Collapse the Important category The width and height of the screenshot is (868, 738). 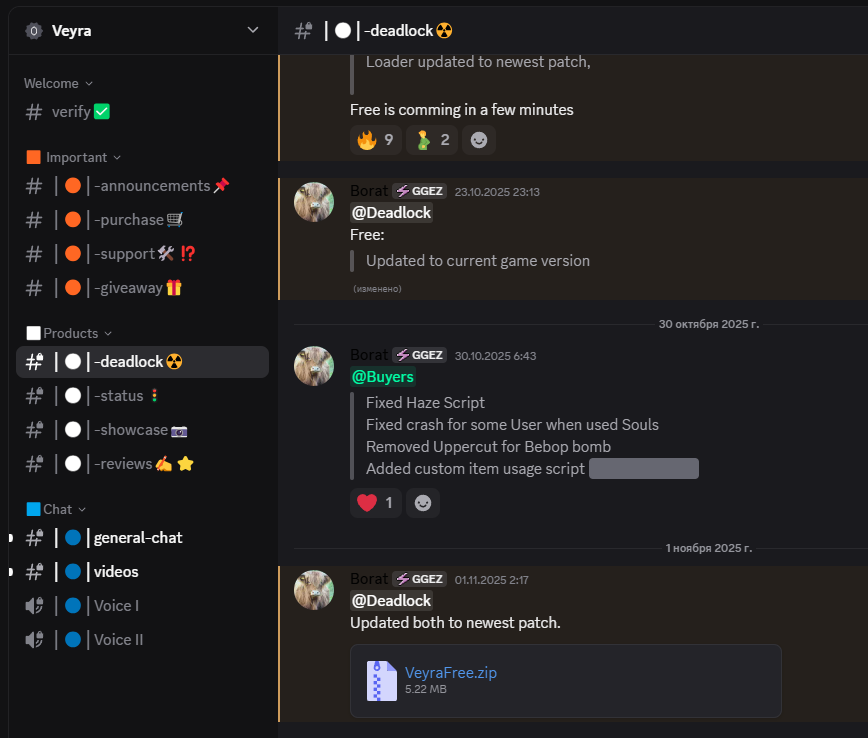point(74,158)
